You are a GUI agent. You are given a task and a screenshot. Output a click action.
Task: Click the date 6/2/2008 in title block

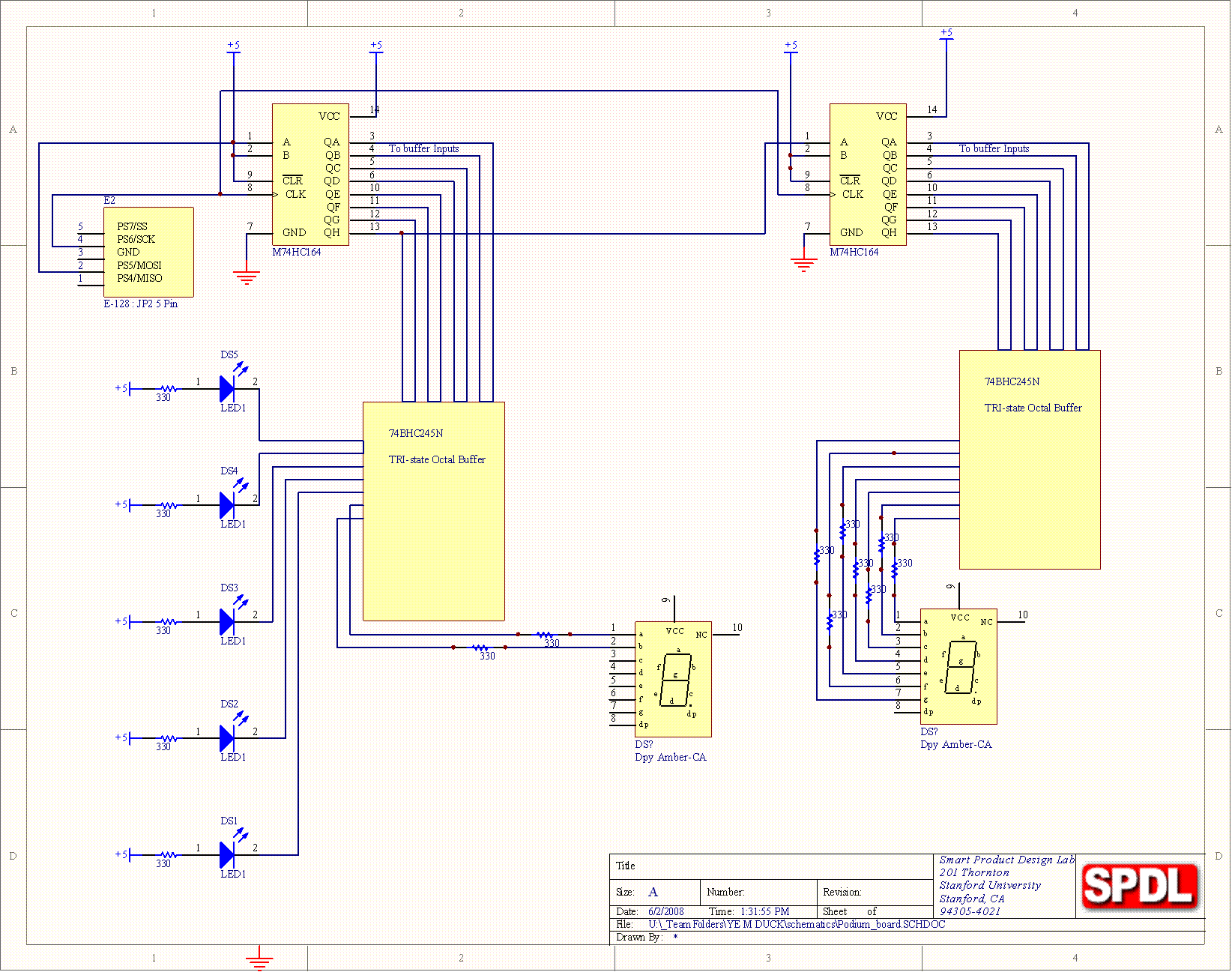(665, 911)
